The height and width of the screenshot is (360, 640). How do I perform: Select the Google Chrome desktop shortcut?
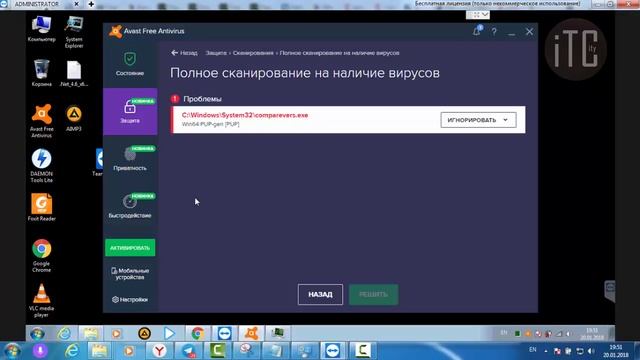(x=41, y=256)
